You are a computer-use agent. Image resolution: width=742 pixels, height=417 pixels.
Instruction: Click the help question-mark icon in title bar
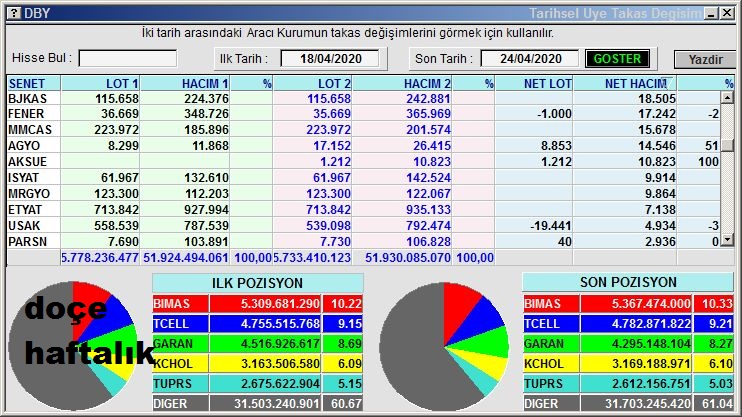pyautogui.click(x=14, y=13)
